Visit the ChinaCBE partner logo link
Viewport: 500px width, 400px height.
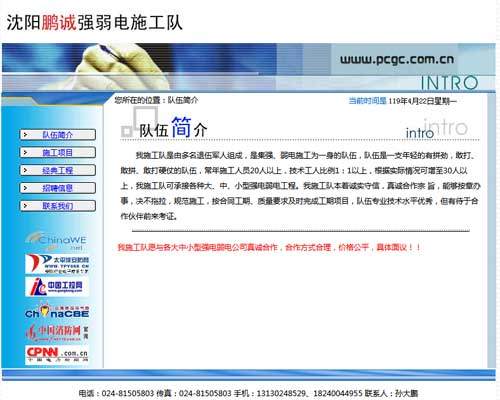click(x=57, y=311)
